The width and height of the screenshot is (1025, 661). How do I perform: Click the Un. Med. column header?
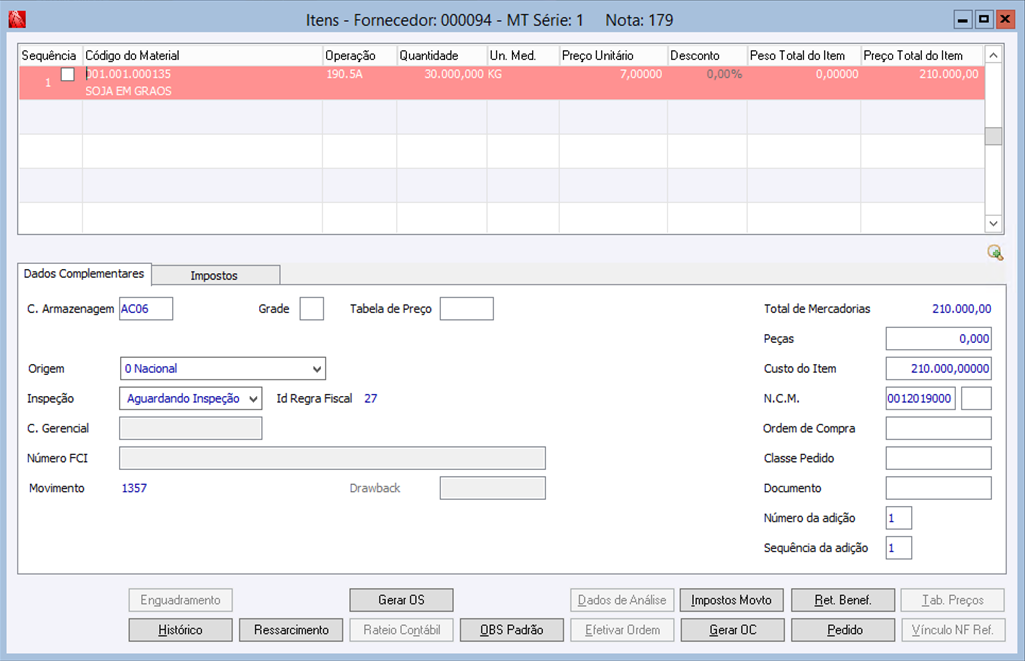click(x=523, y=56)
